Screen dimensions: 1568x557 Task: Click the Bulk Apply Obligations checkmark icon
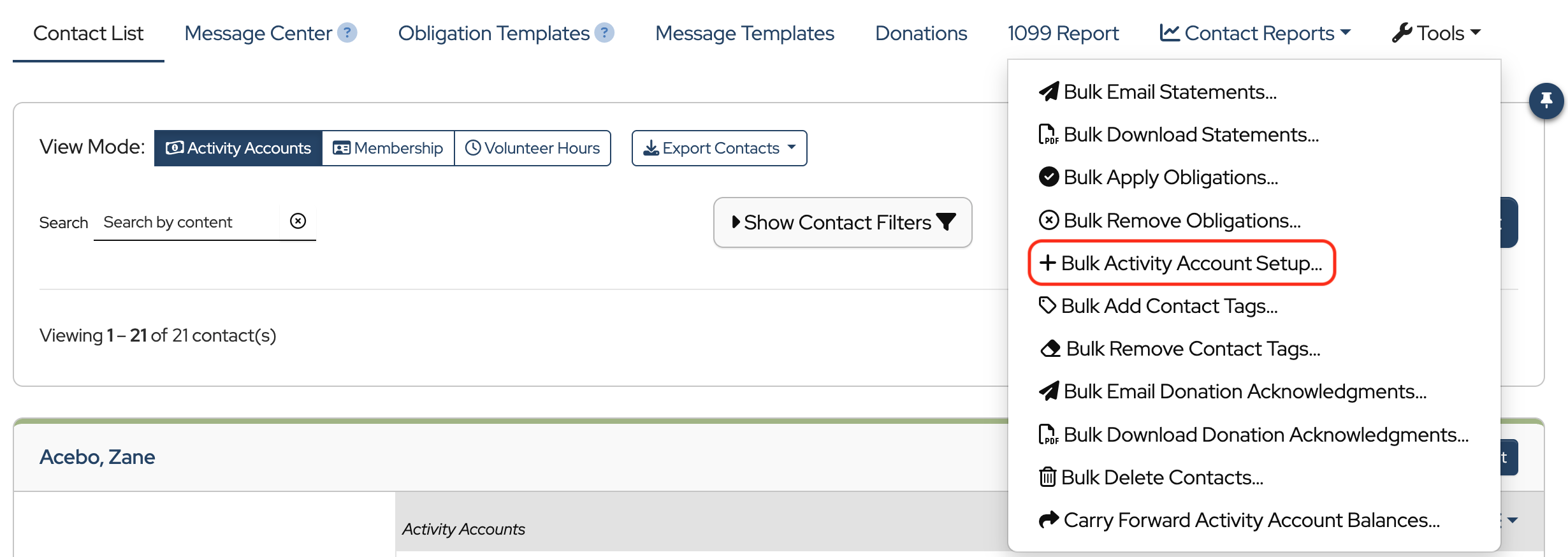[1049, 177]
